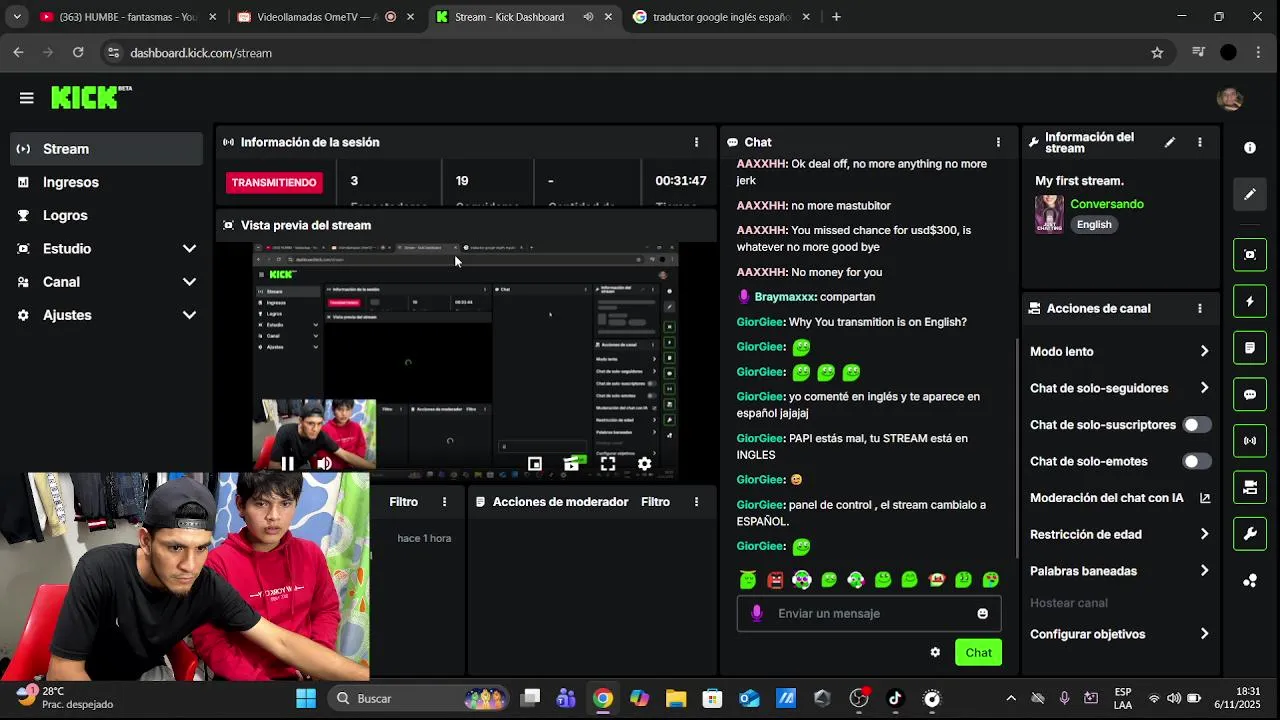Toggle theater mode on stream preview

point(571,463)
